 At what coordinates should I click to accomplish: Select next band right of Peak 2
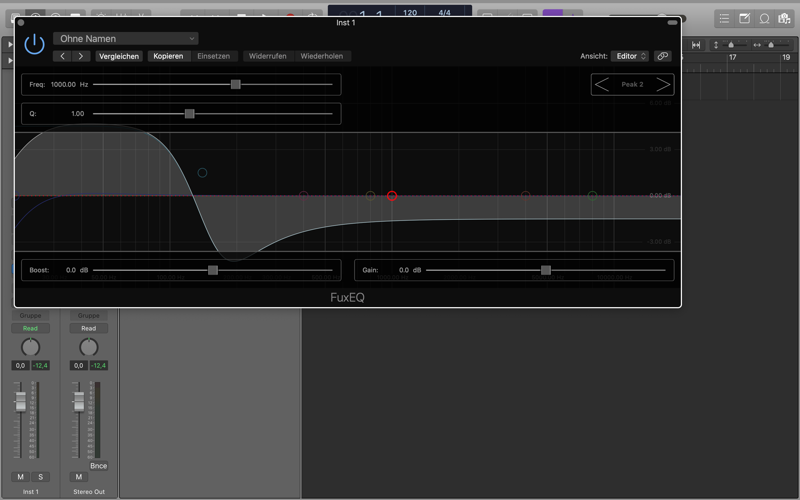(662, 85)
